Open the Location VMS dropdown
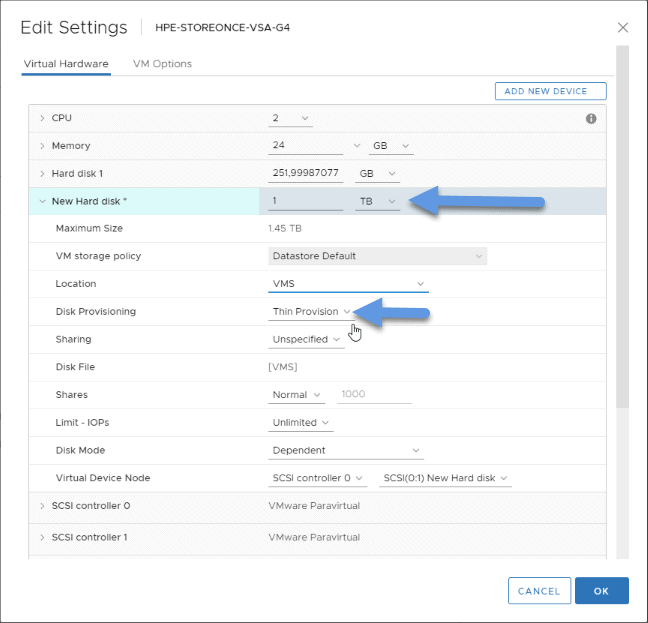This screenshot has height=623, width=648. pyautogui.click(x=348, y=284)
